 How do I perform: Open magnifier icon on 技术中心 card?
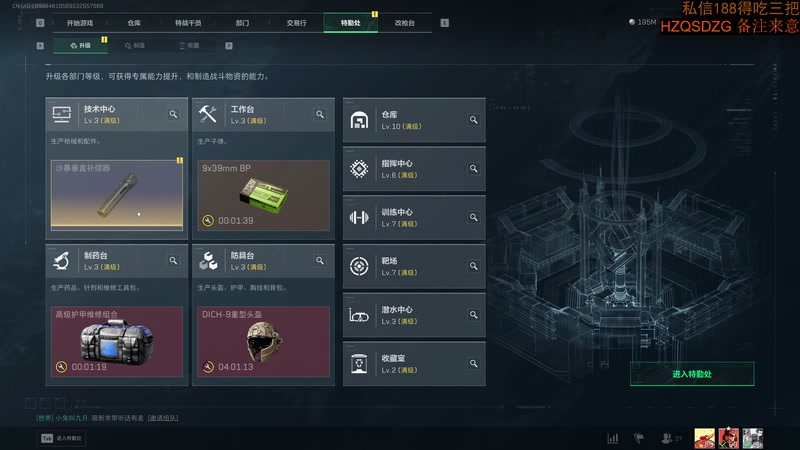pyautogui.click(x=173, y=114)
